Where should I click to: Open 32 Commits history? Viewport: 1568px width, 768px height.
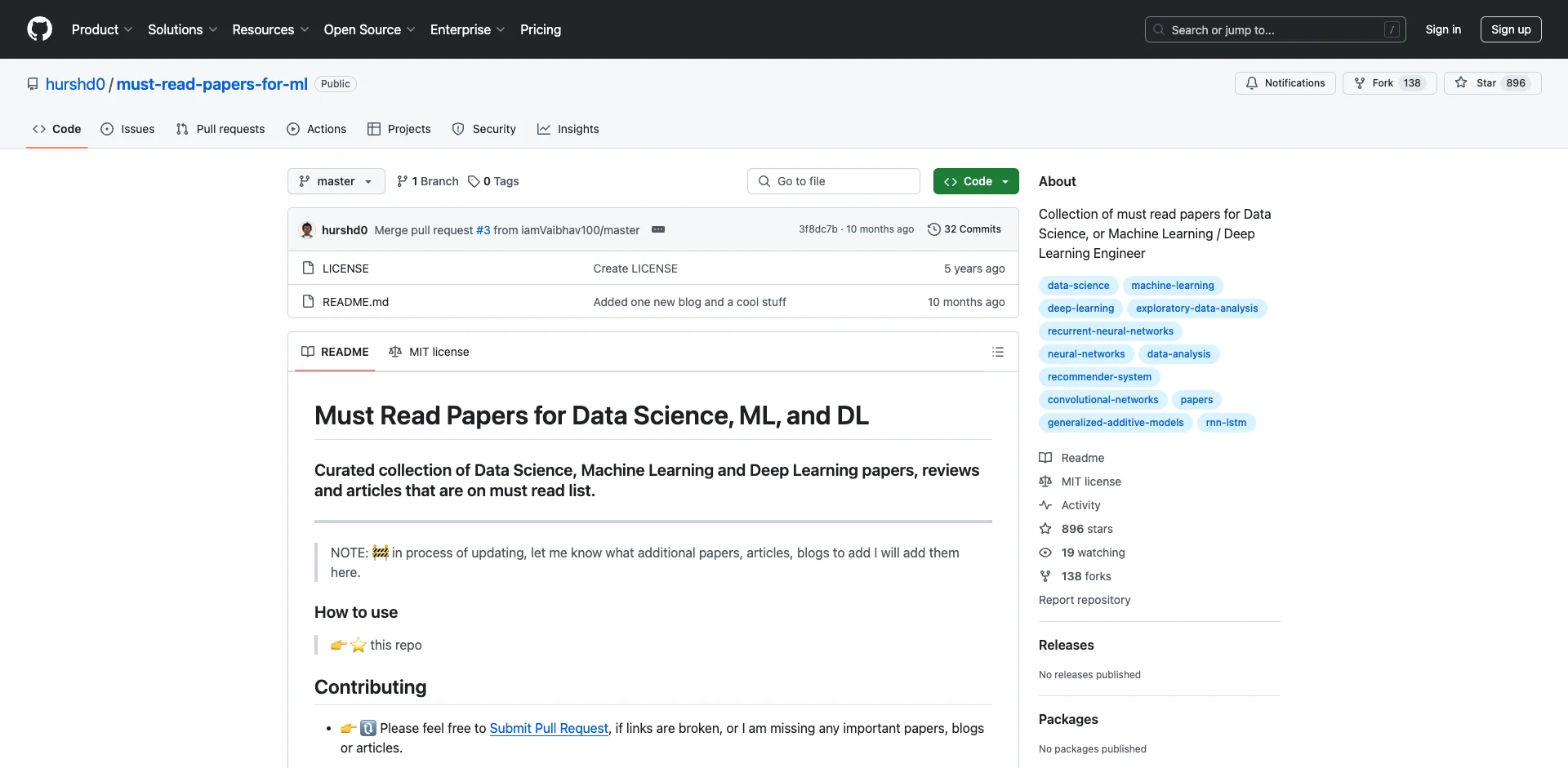pyautogui.click(x=964, y=229)
